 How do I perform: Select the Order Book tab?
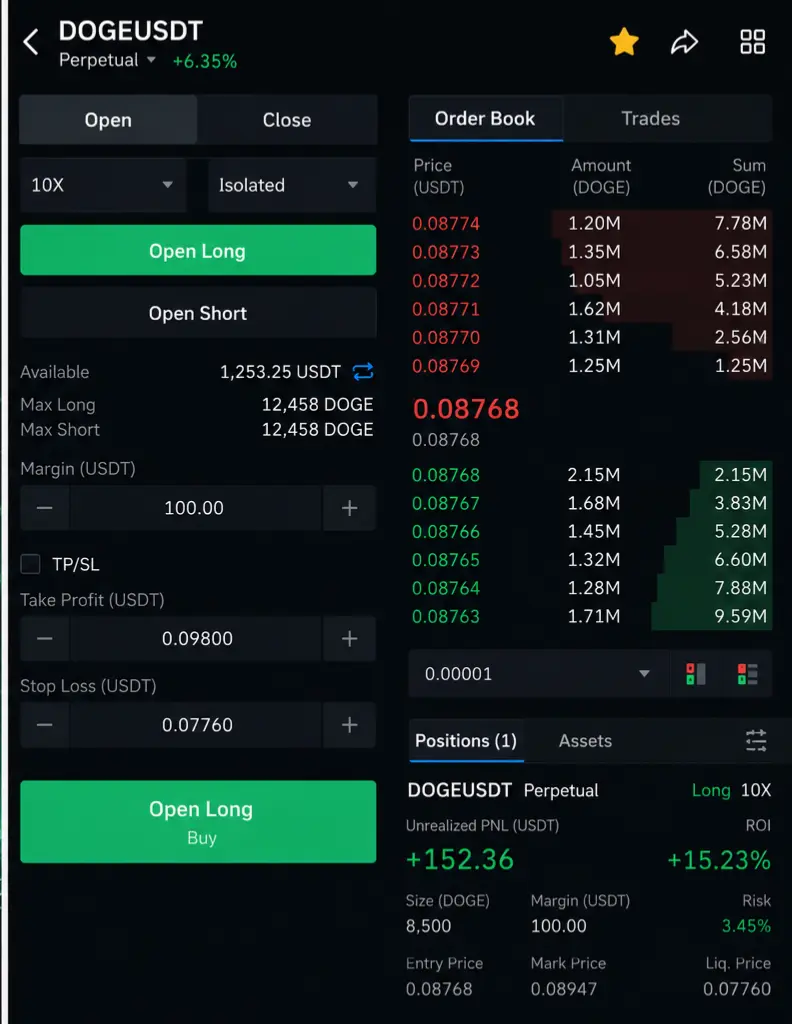coord(485,118)
